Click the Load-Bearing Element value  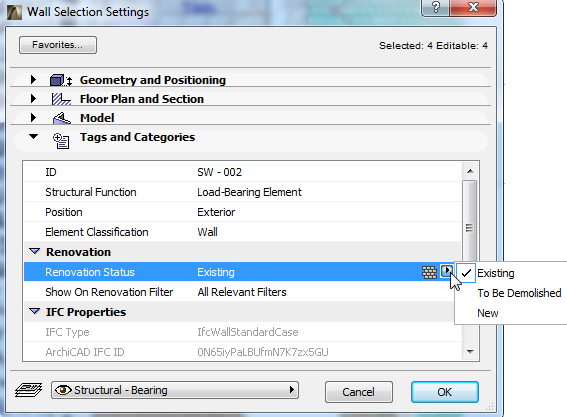pos(249,192)
